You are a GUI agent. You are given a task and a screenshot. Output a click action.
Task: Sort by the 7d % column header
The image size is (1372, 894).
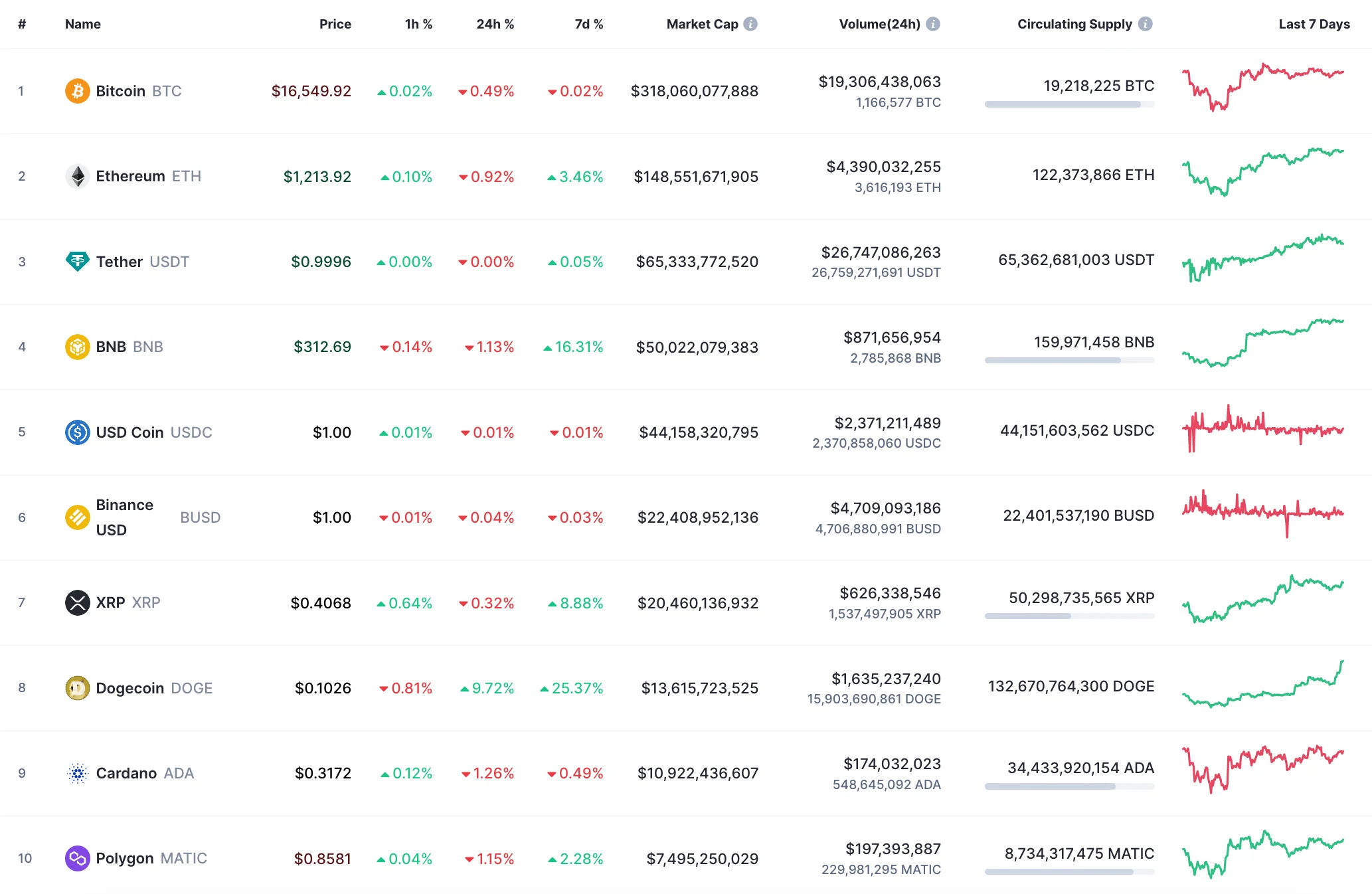pyautogui.click(x=588, y=24)
